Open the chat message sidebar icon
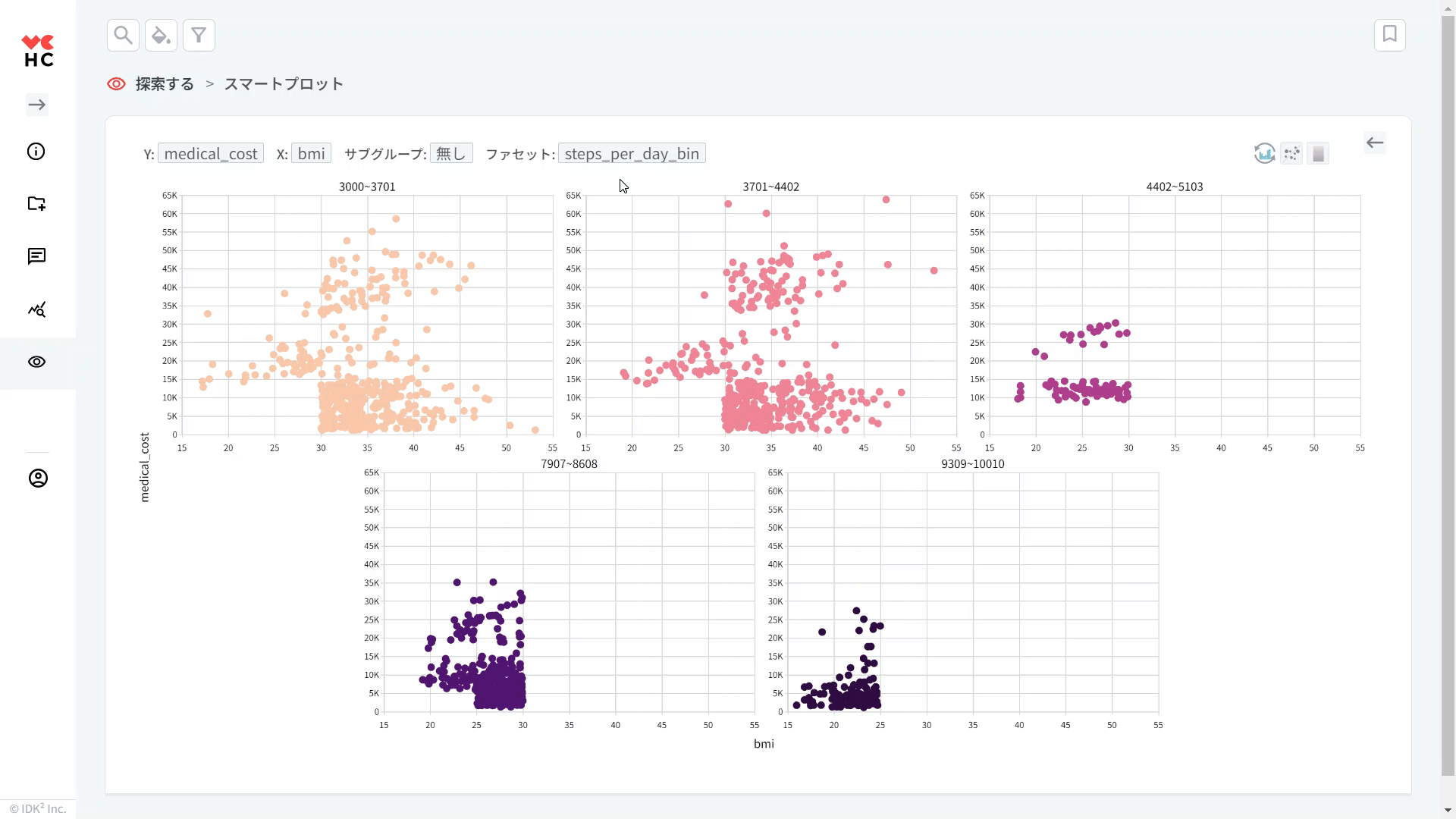The height and width of the screenshot is (819, 1456). pyautogui.click(x=36, y=256)
